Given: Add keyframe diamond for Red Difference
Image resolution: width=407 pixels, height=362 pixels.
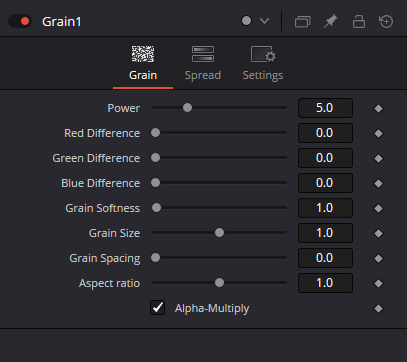Looking at the screenshot, I should click(x=378, y=133).
